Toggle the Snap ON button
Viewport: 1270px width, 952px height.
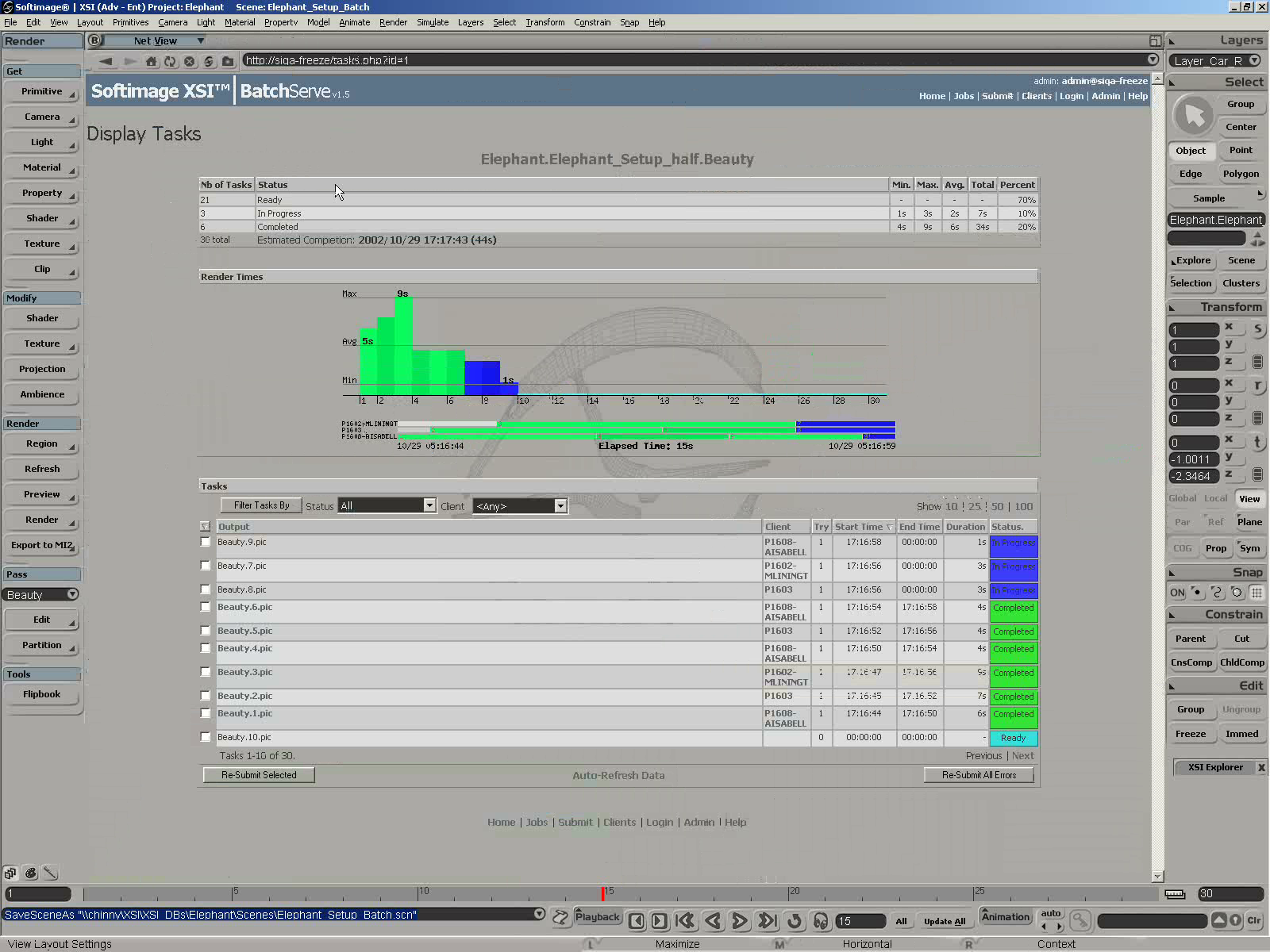point(1177,593)
